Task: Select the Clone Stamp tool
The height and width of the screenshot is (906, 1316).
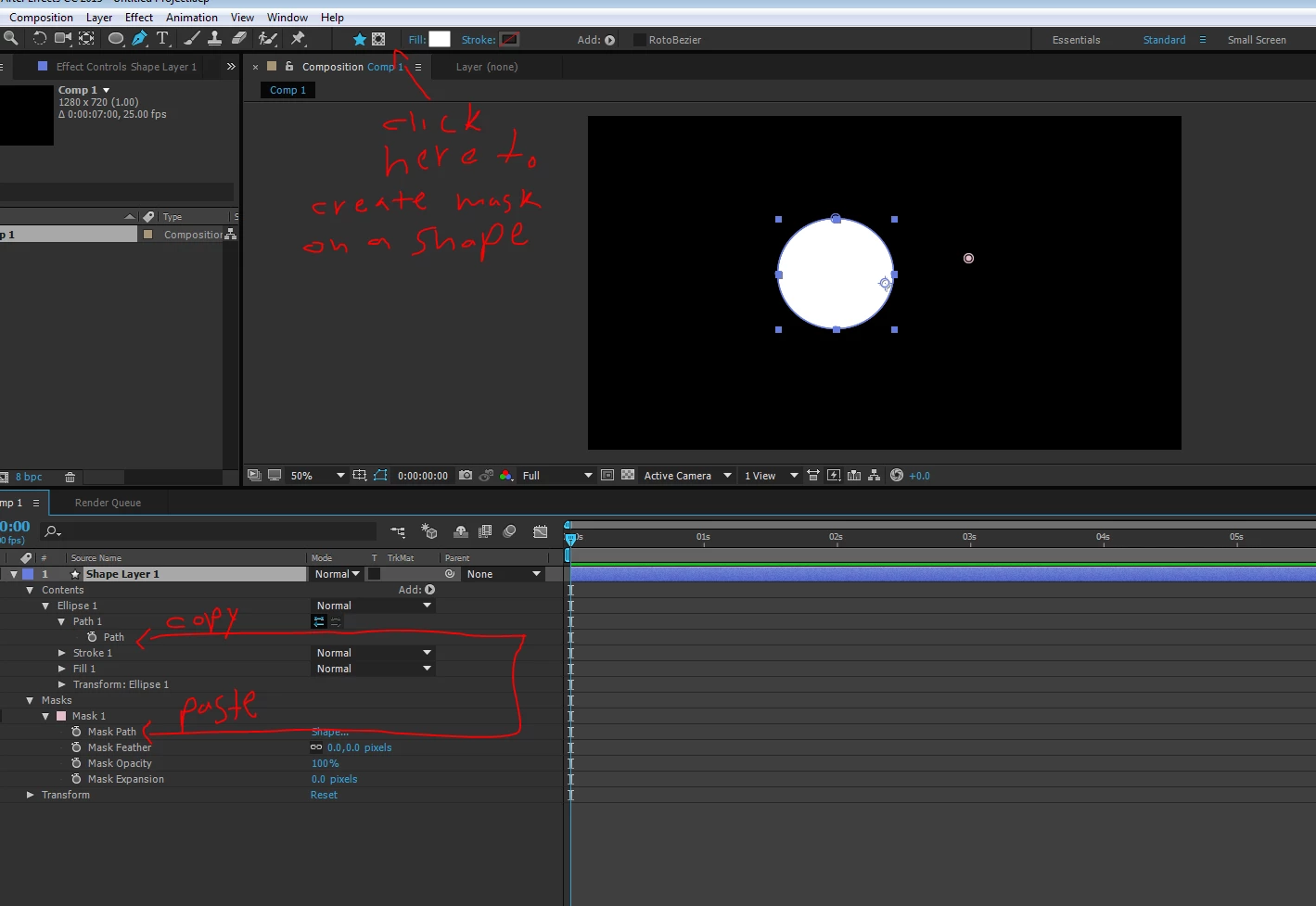Action: pyautogui.click(x=214, y=39)
